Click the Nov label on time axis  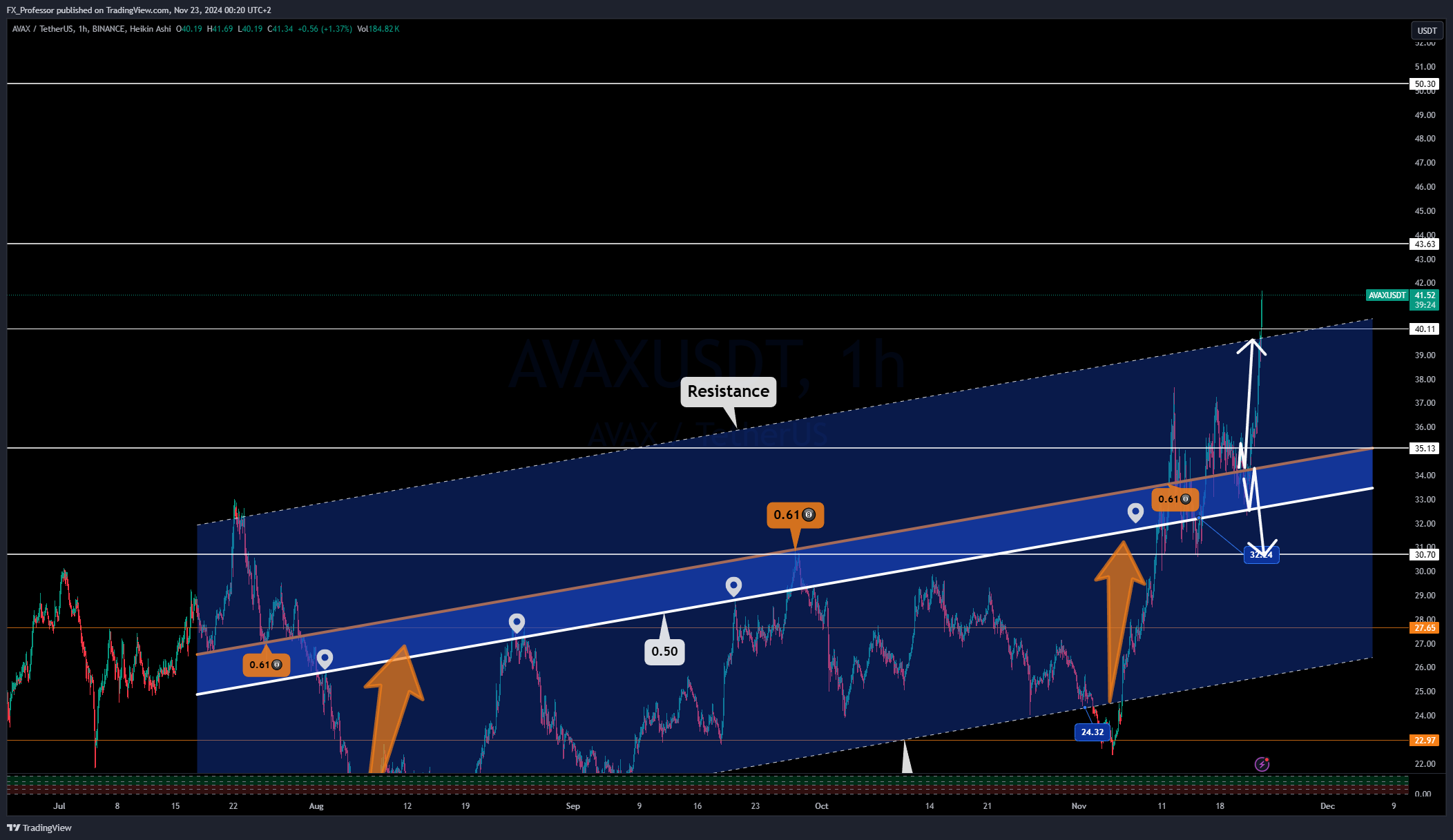point(1079,806)
